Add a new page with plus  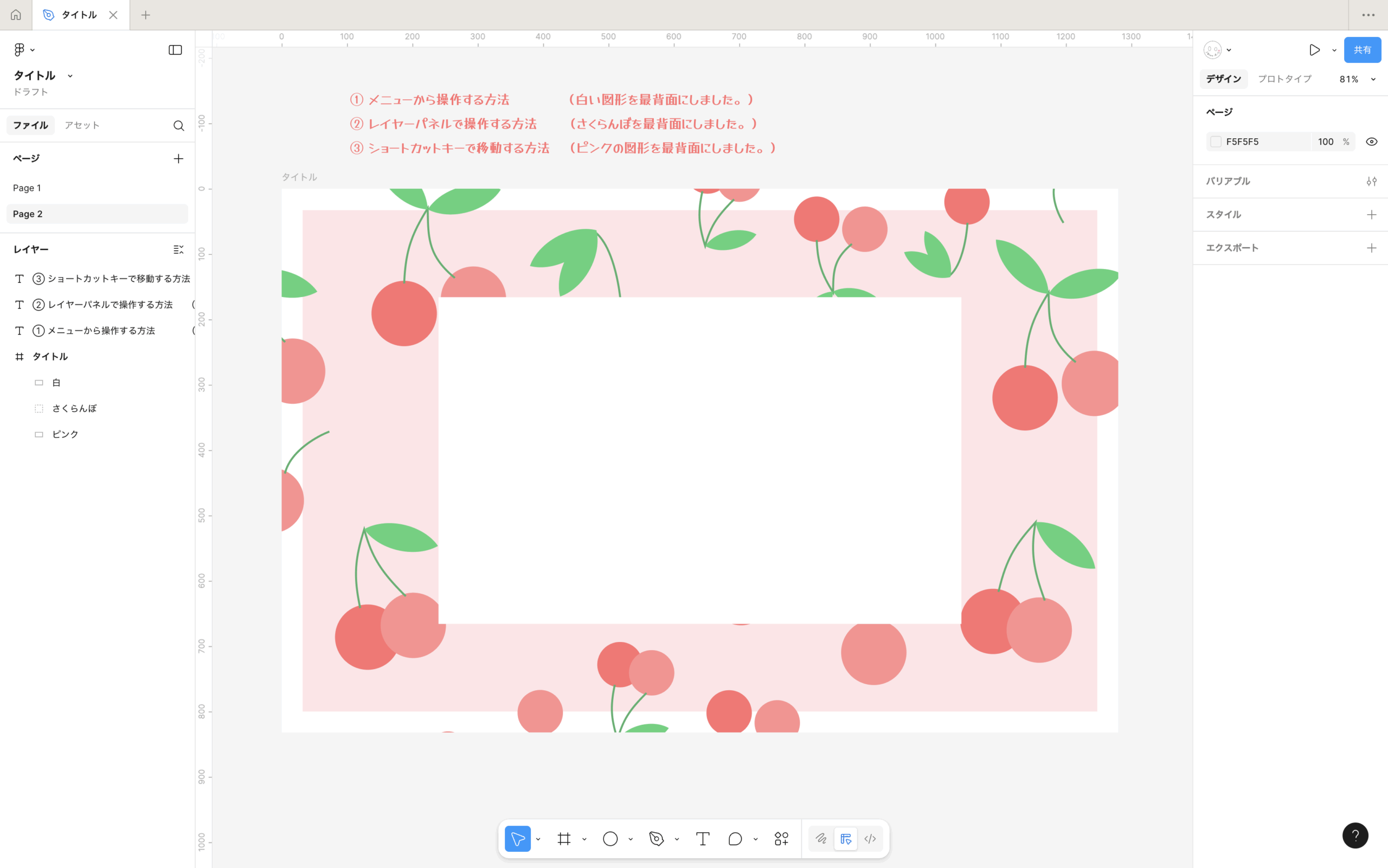pos(178,158)
